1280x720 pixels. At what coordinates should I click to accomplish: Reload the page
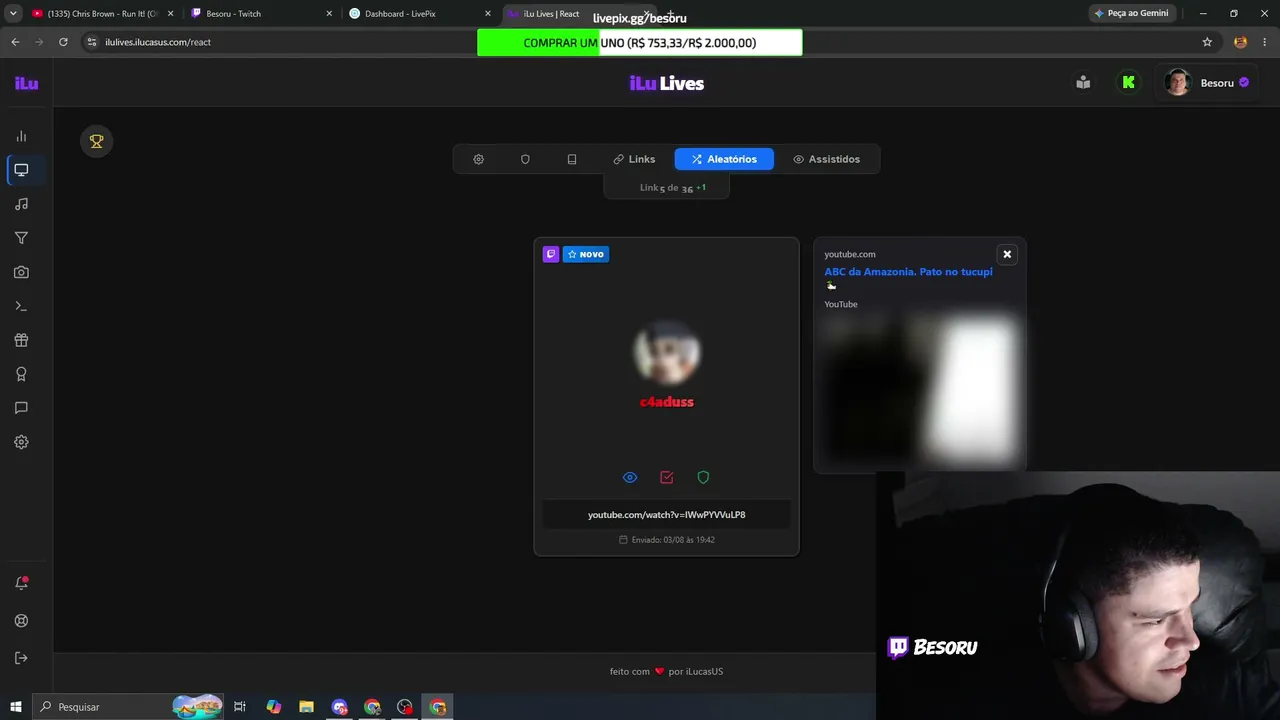[63, 42]
